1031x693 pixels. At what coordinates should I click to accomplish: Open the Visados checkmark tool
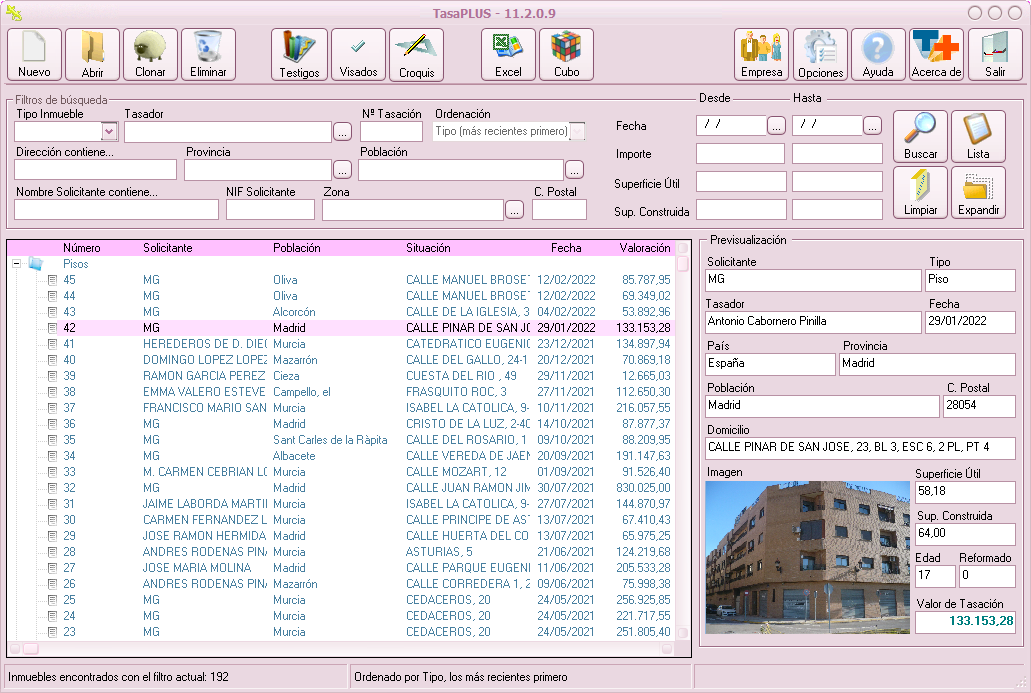click(x=358, y=54)
